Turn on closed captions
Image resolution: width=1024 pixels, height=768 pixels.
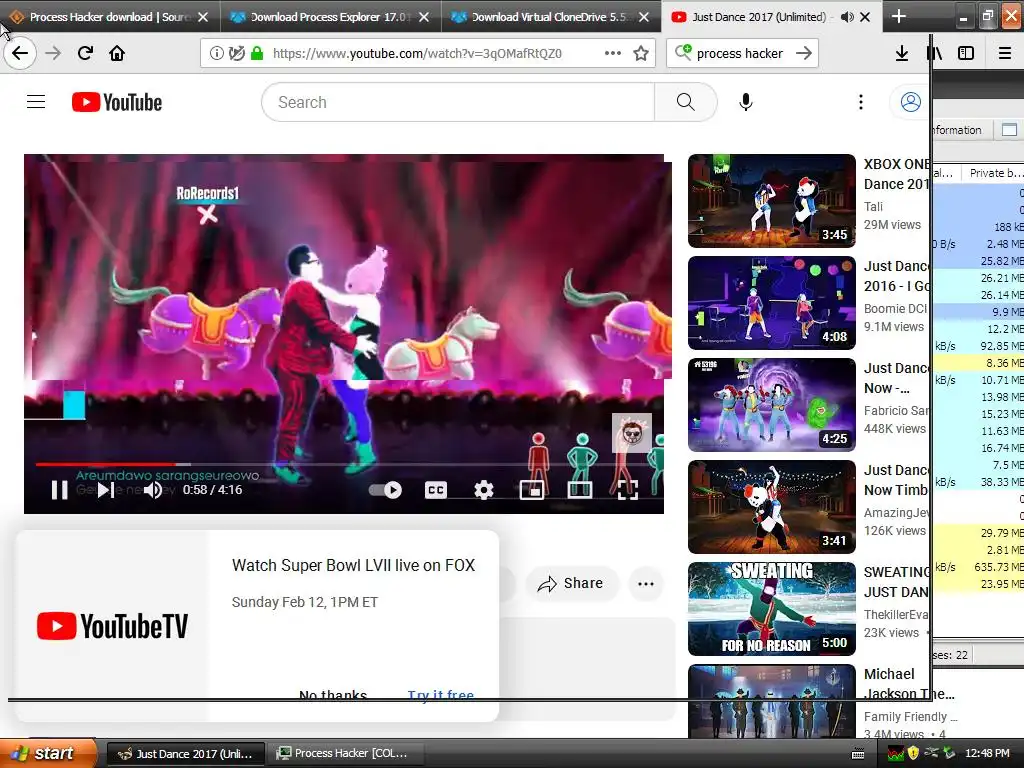(x=436, y=490)
